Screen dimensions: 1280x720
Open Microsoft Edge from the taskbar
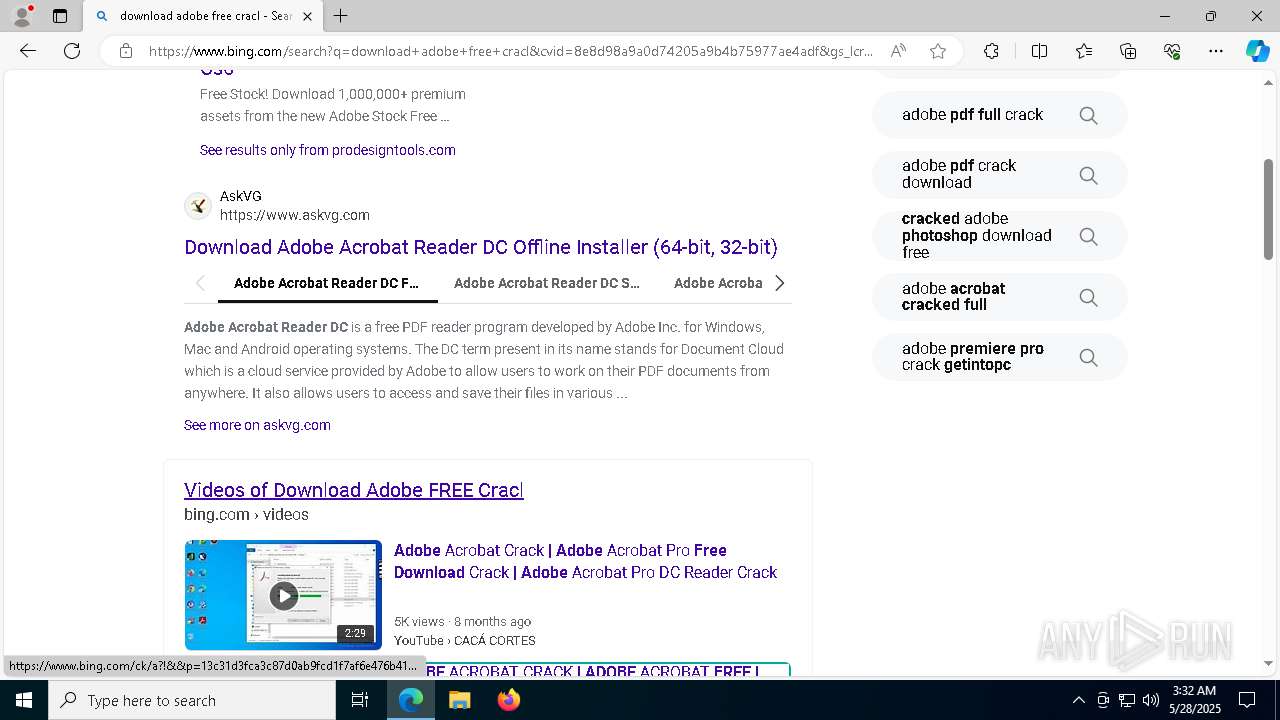[x=411, y=700]
